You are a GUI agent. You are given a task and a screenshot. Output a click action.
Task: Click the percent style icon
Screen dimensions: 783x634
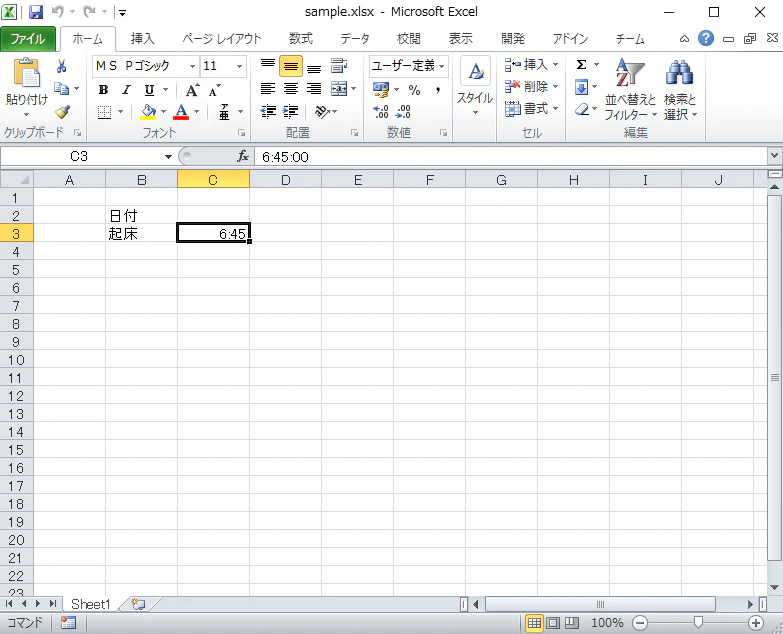tap(414, 90)
